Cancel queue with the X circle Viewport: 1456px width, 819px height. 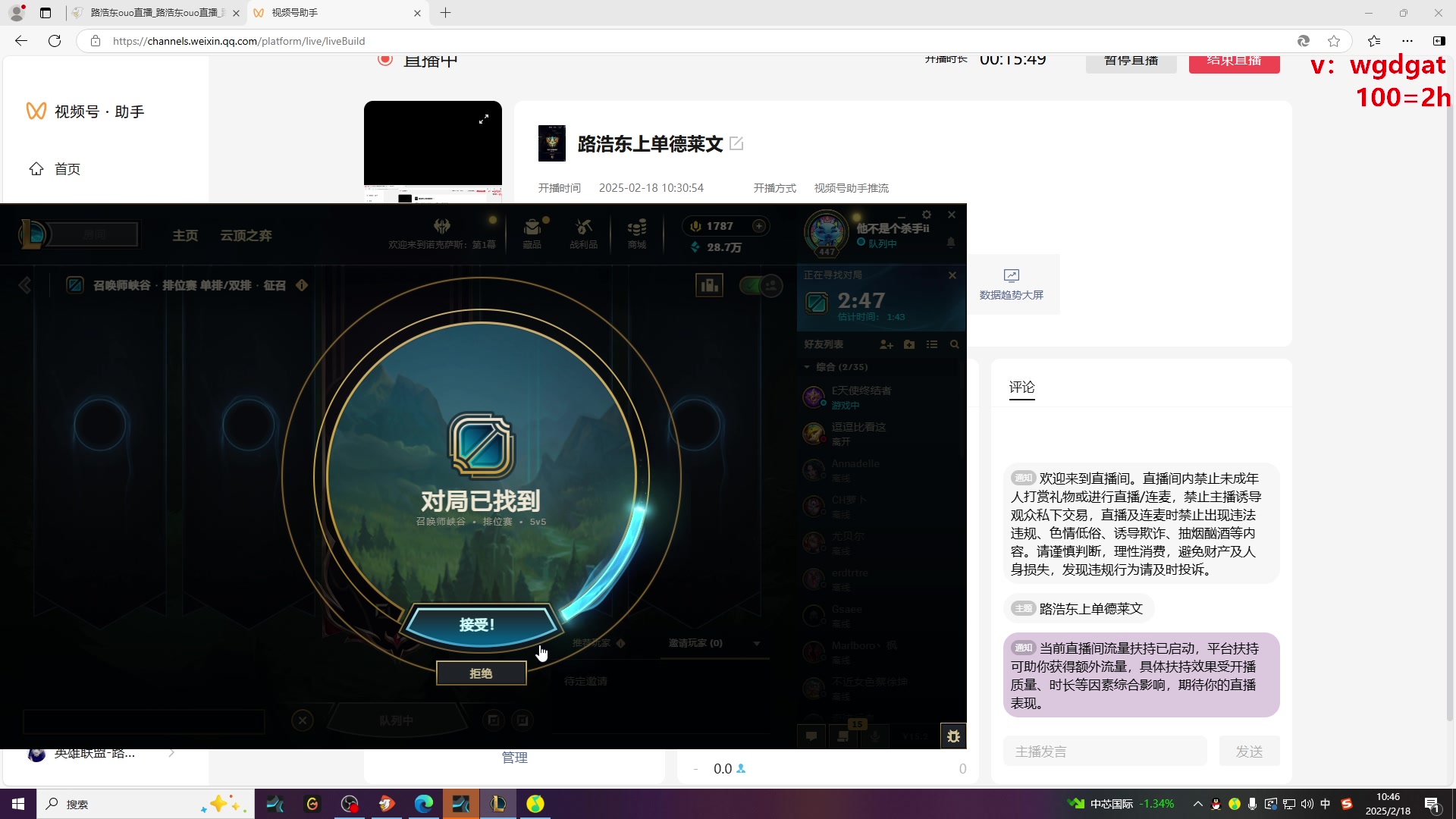tap(303, 720)
